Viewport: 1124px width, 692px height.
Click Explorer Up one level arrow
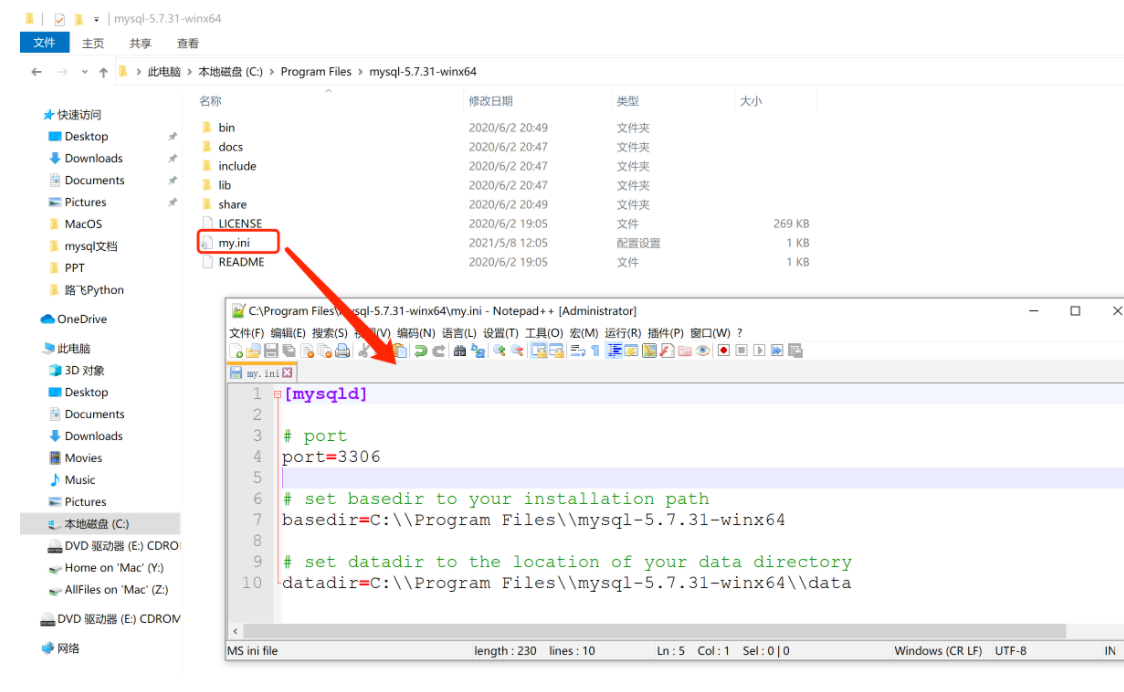[x=103, y=72]
